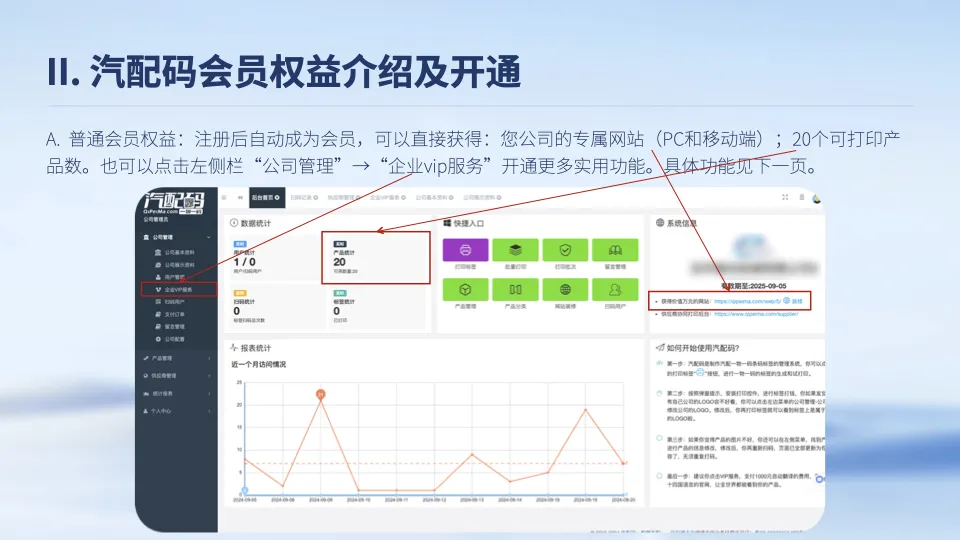The width and height of the screenshot is (960, 540).
Task: Open the 产品管理 cube tile
Action: [x=465, y=290]
